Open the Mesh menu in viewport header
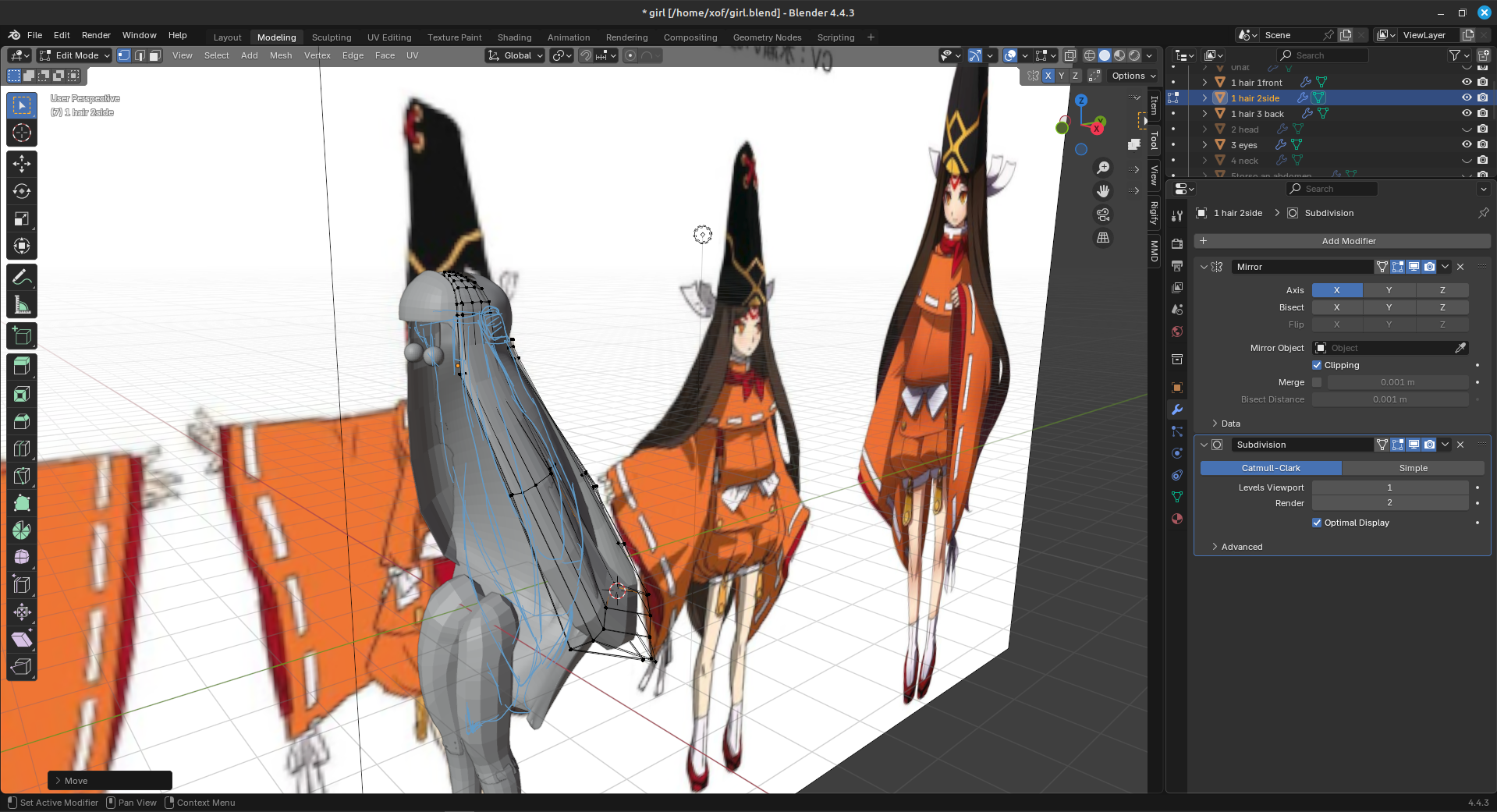 [281, 55]
